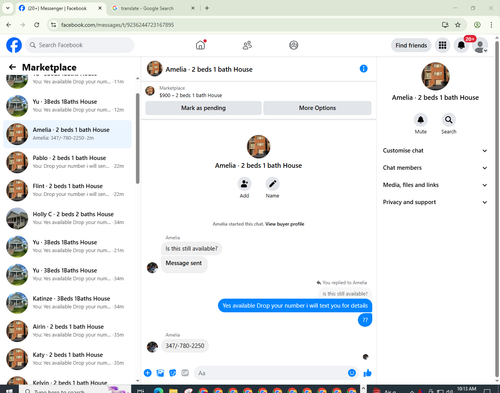Open the emoji picker in message box
The height and width of the screenshot is (393, 500).
pos(352,373)
